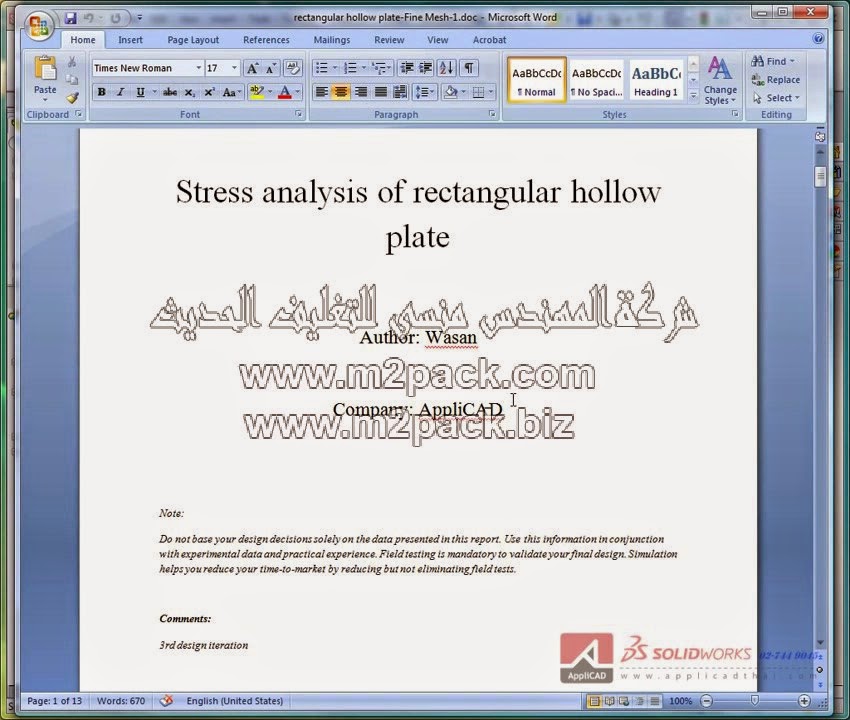Click the vertical scrollbar thumb
850x720 pixels.
tap(820, 177)
